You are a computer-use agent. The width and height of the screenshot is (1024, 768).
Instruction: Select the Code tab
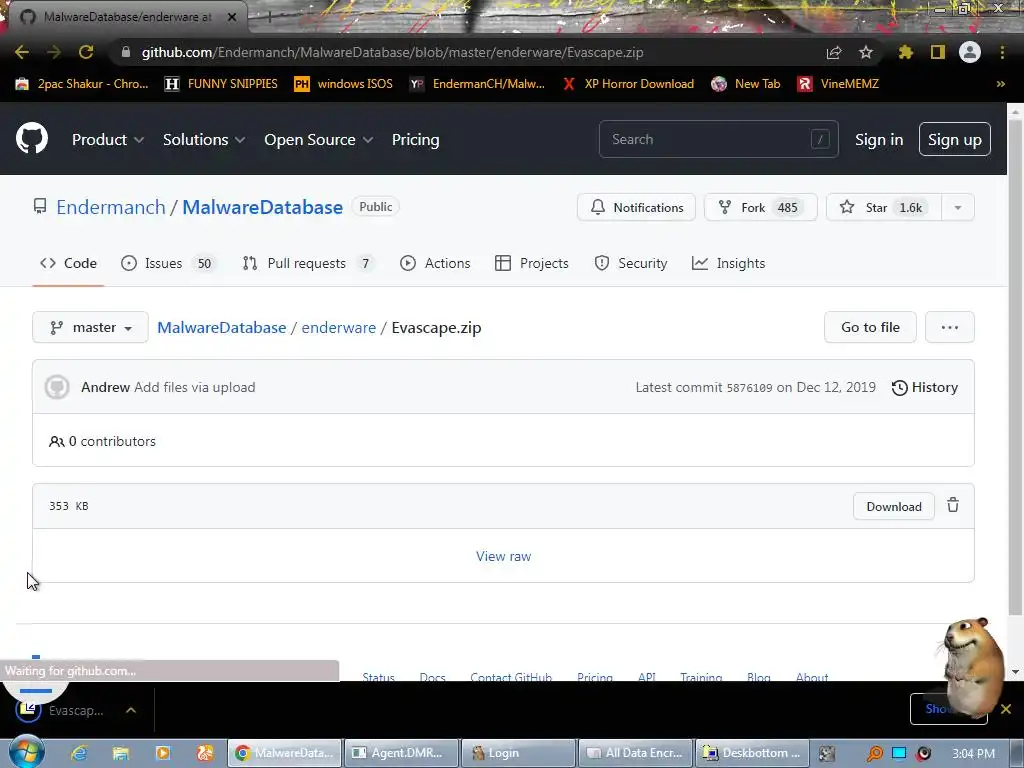click(69, 263)
